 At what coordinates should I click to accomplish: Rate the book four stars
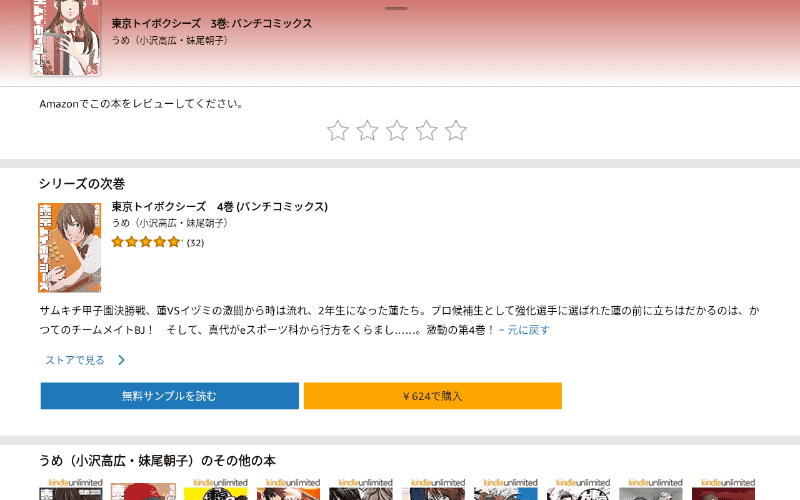427,131
